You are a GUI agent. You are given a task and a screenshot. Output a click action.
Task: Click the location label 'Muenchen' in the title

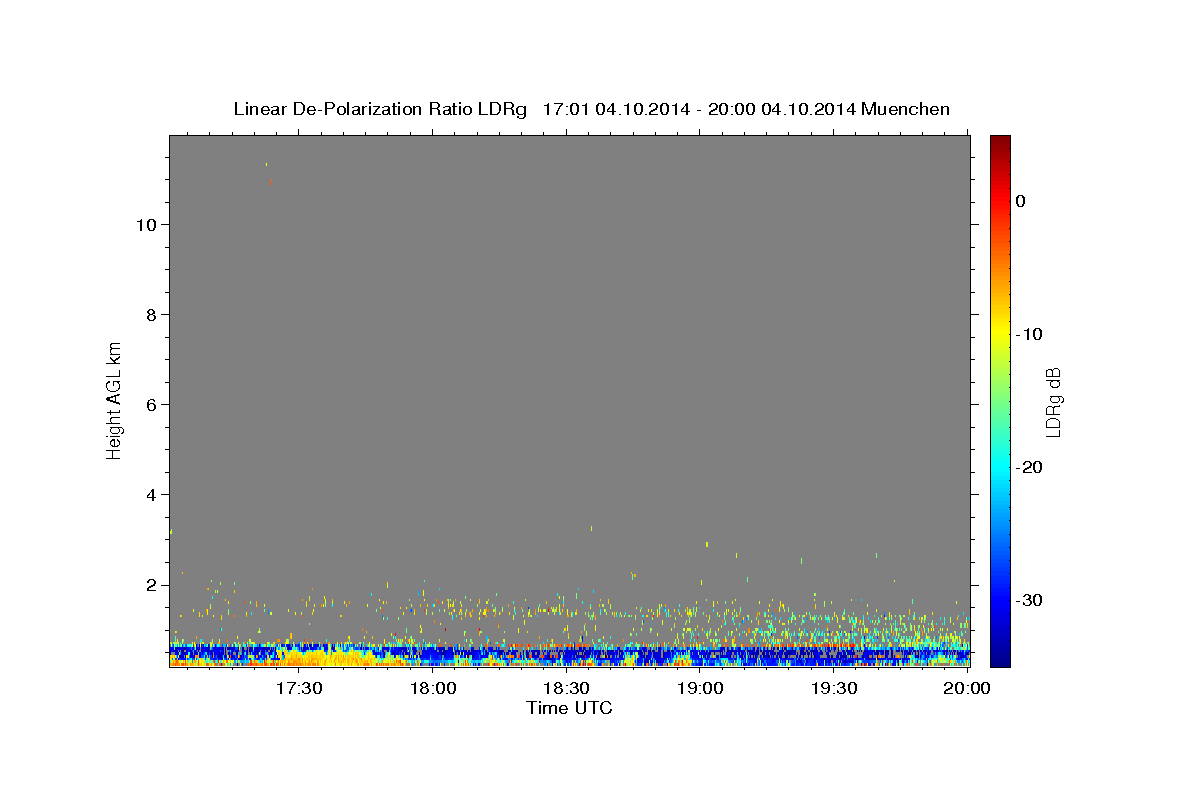point(905,109)
